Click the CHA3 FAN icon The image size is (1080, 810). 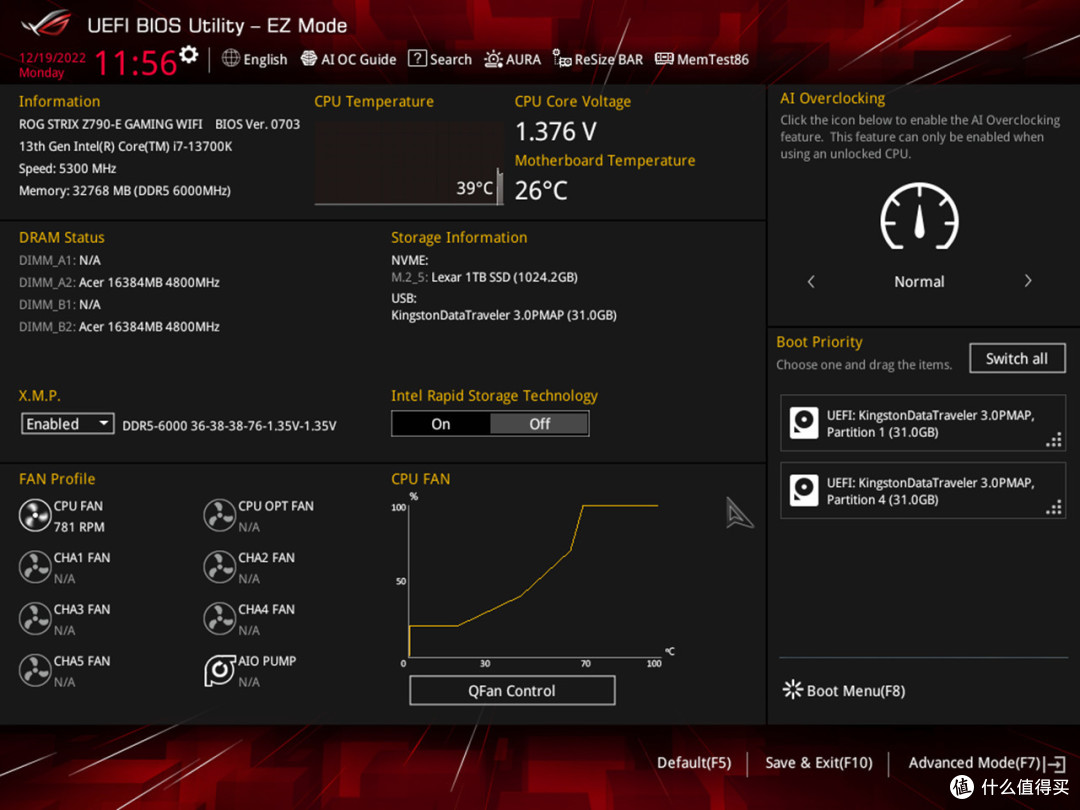click(x=34, y=619)
